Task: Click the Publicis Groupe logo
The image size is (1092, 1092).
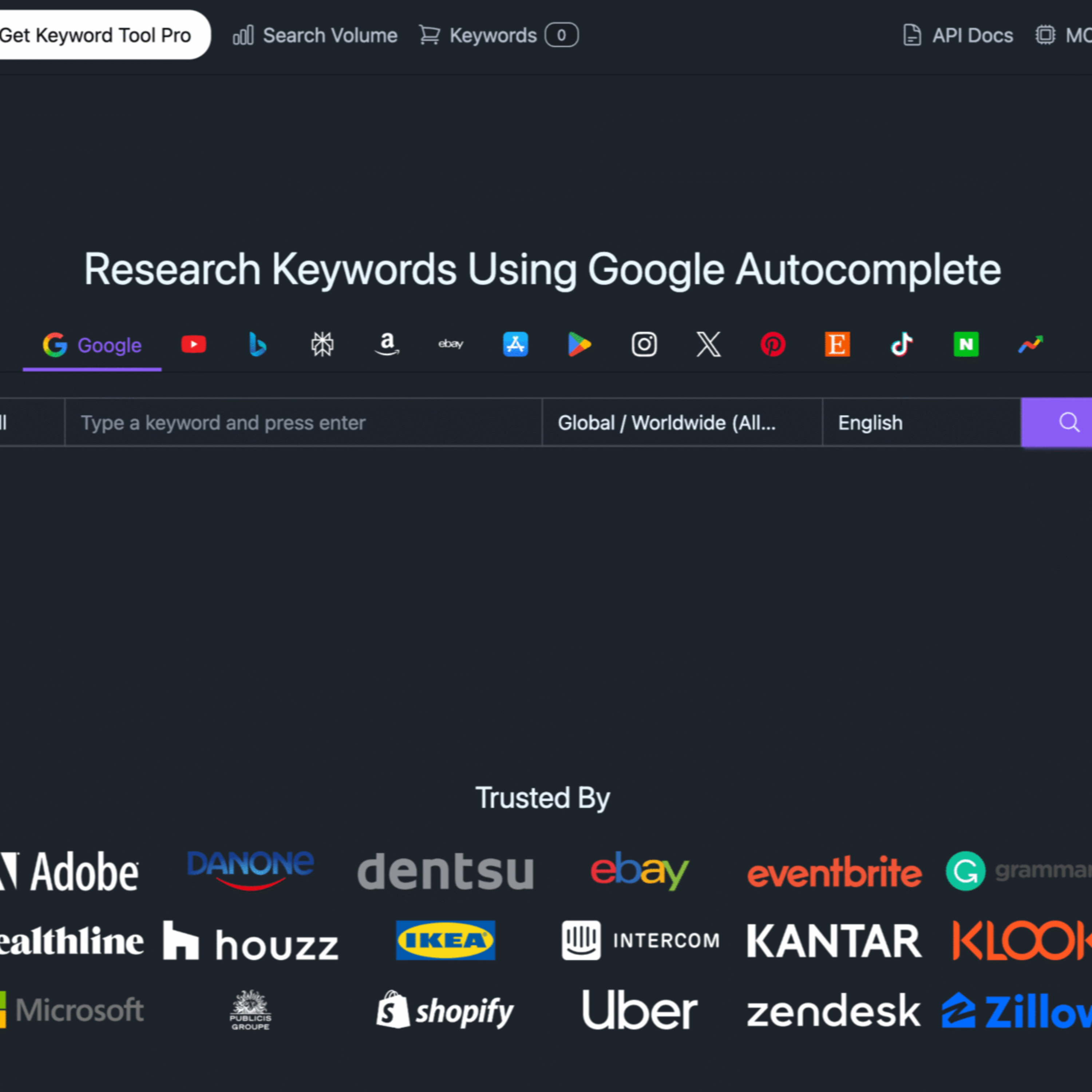Action: click(x=250, y=1010)
